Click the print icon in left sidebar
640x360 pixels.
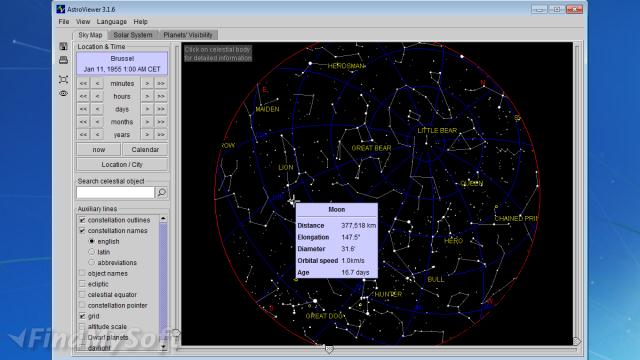click(63, 60)
